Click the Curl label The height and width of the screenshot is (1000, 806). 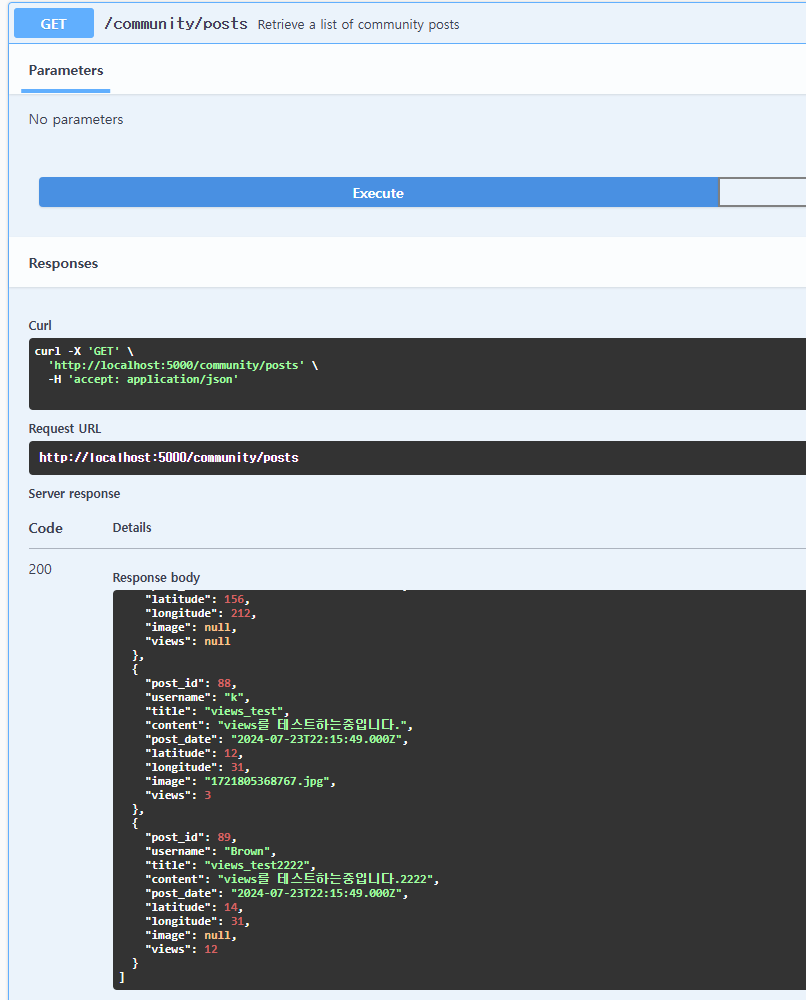(x=40, y=325)
